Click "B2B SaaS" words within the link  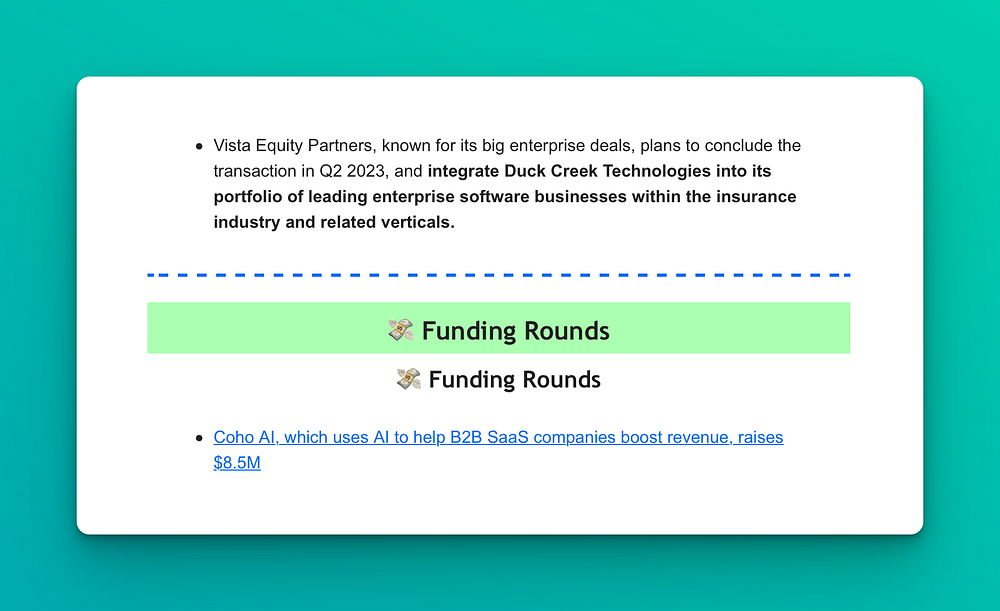489,438
